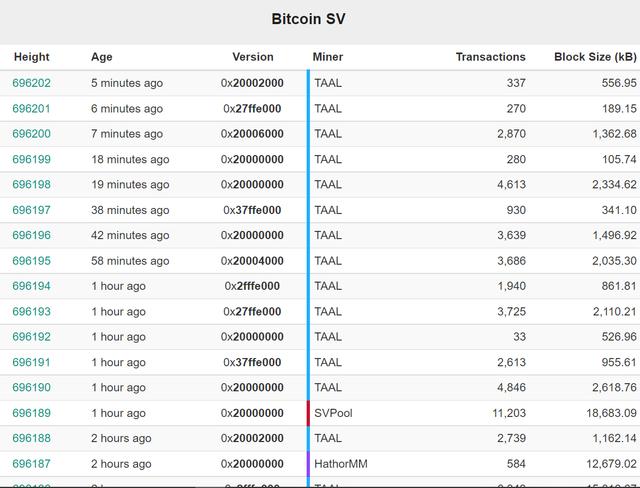This screenshot has height=488, width=640.
Task: Open SVPool block 696189
Action: click(x=31, y=413)
